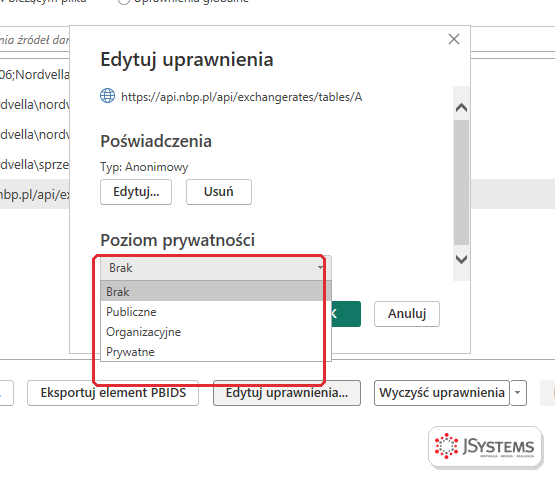The height and width of the screenshot is (480, 555).
Task: Click the scroll down arrow in dialog
Action: pos(461,259)
